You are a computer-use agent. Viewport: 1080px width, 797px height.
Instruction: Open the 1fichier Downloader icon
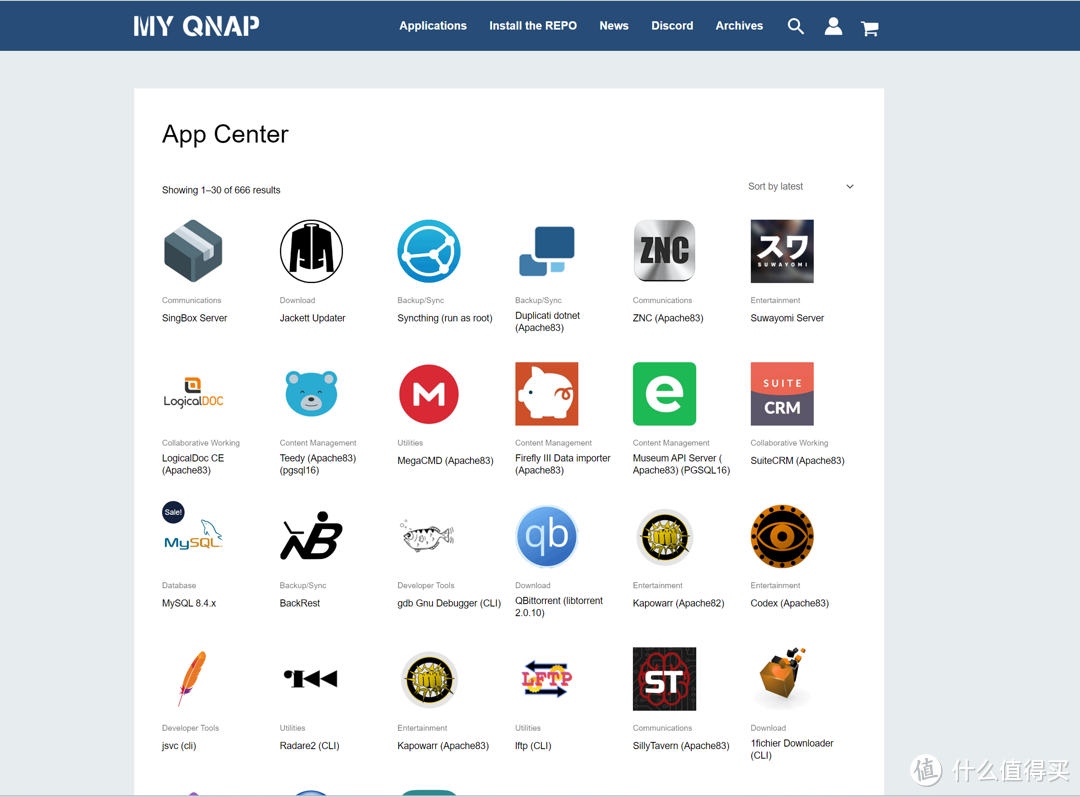pos(782,679)
